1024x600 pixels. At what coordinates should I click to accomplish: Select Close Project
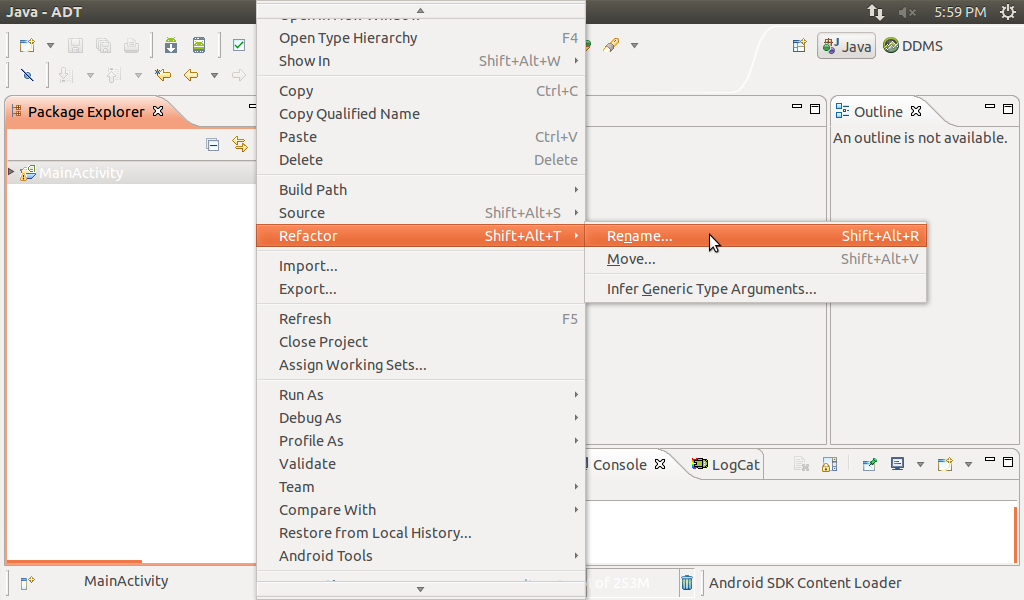tap(421, 341)
